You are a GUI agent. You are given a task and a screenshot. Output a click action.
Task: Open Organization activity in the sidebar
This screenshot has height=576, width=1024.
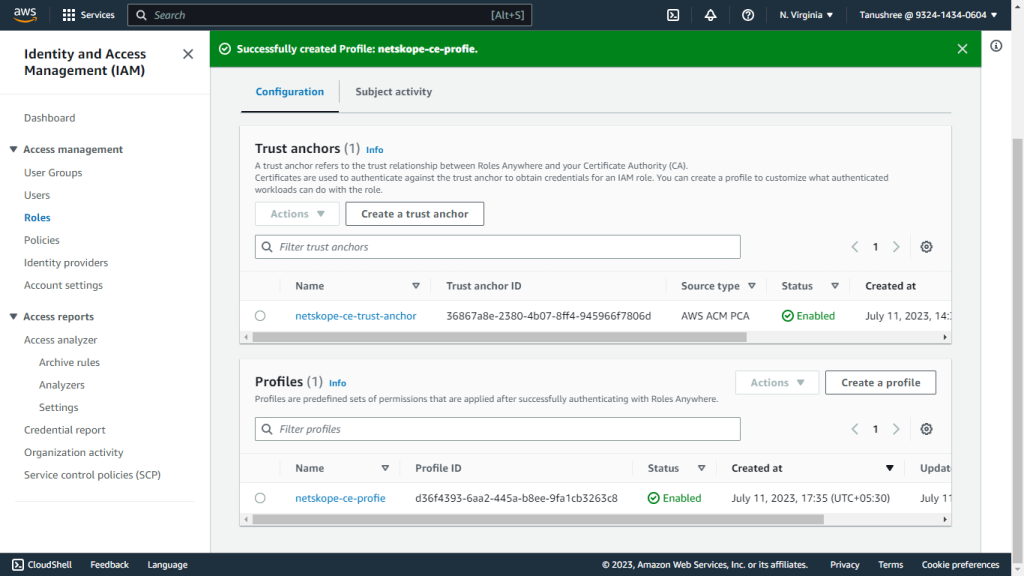click(73, 453)
